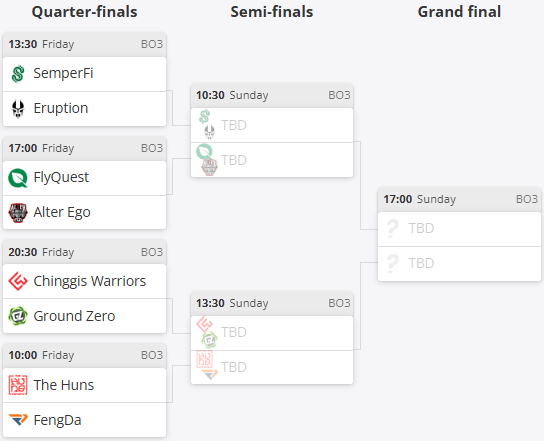The image size is (544, 441).
Task: Open Chinggis Warriors team page
Action: tap(90, 281)
